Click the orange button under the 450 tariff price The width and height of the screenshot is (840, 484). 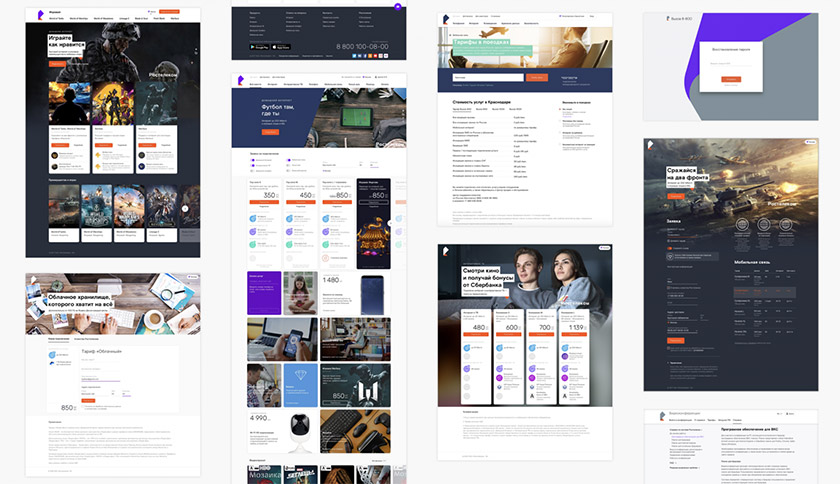[301, 202]
